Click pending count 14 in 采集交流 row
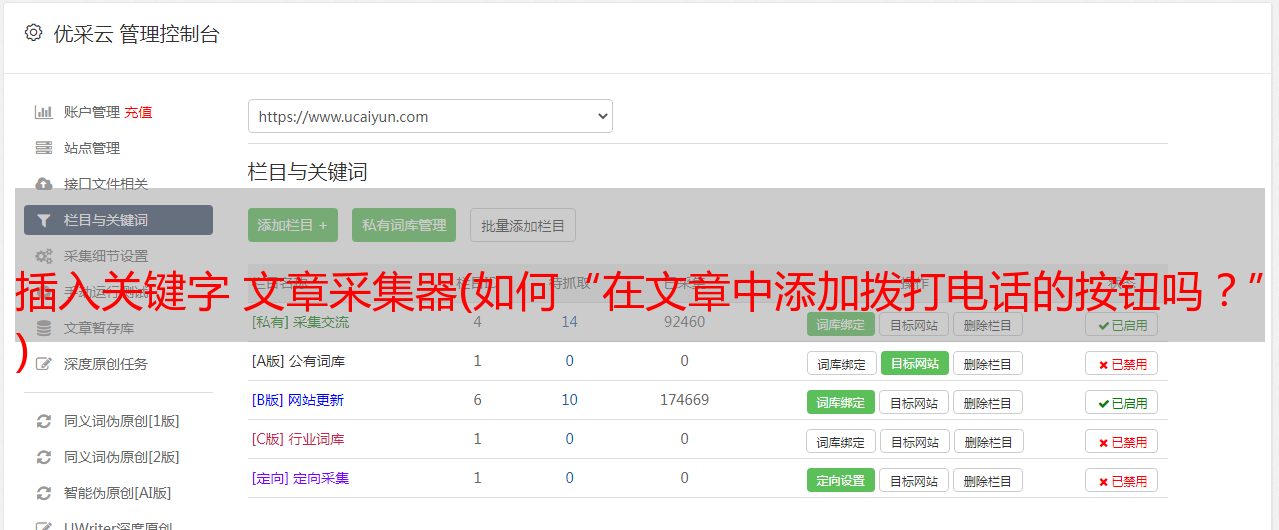The height and width of the screenshot is (530, 1279). 569,322
